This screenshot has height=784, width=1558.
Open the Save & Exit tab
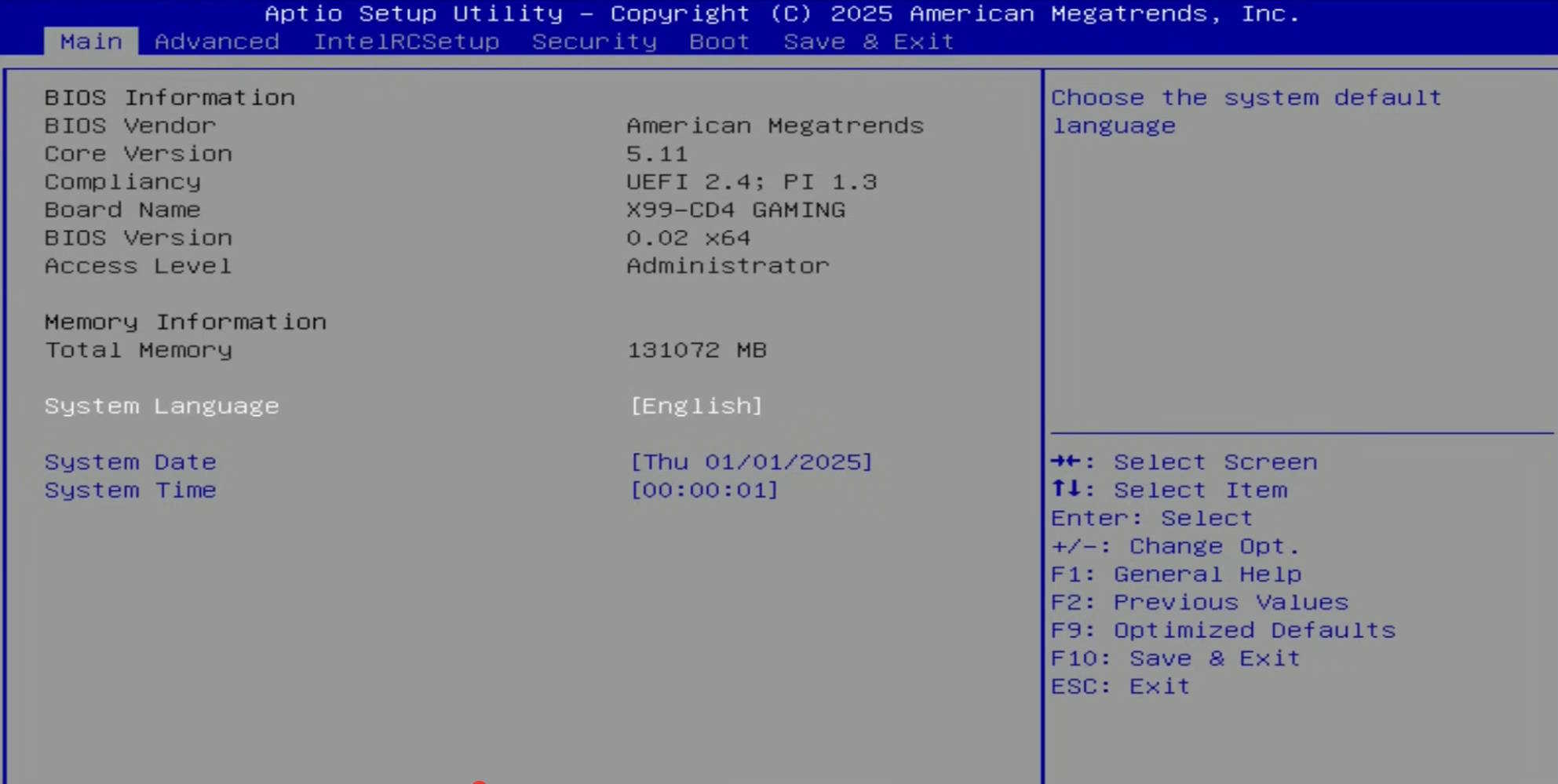868,42
